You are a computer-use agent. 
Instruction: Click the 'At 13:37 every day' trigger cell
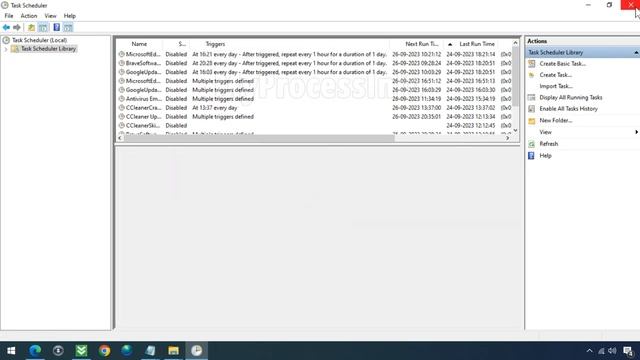(x=215, y=108)
